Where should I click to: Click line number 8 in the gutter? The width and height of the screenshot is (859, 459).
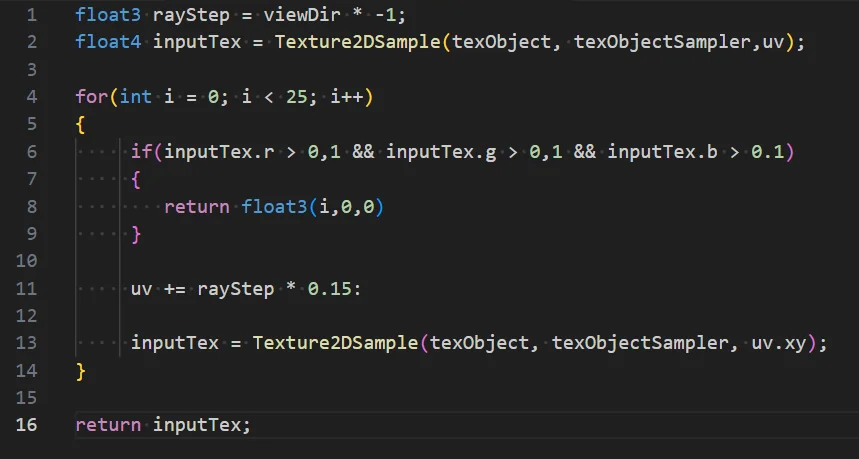coord(32,206)
